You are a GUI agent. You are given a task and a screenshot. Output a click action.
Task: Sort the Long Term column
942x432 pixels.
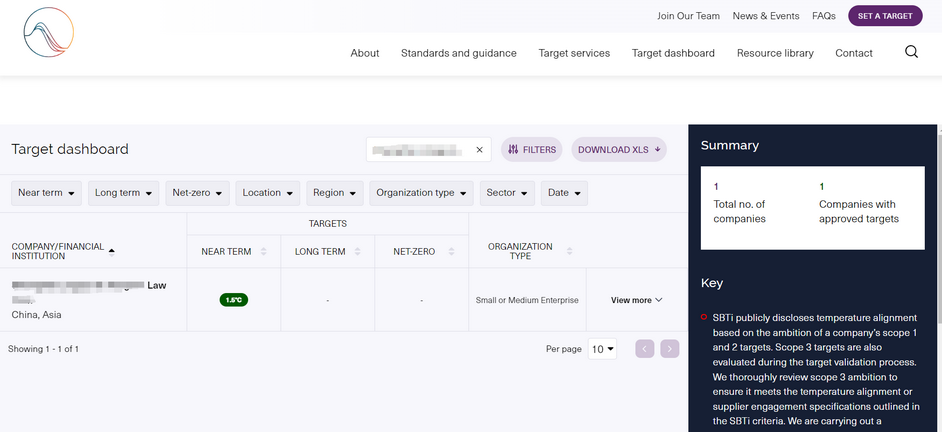(358, 252)
